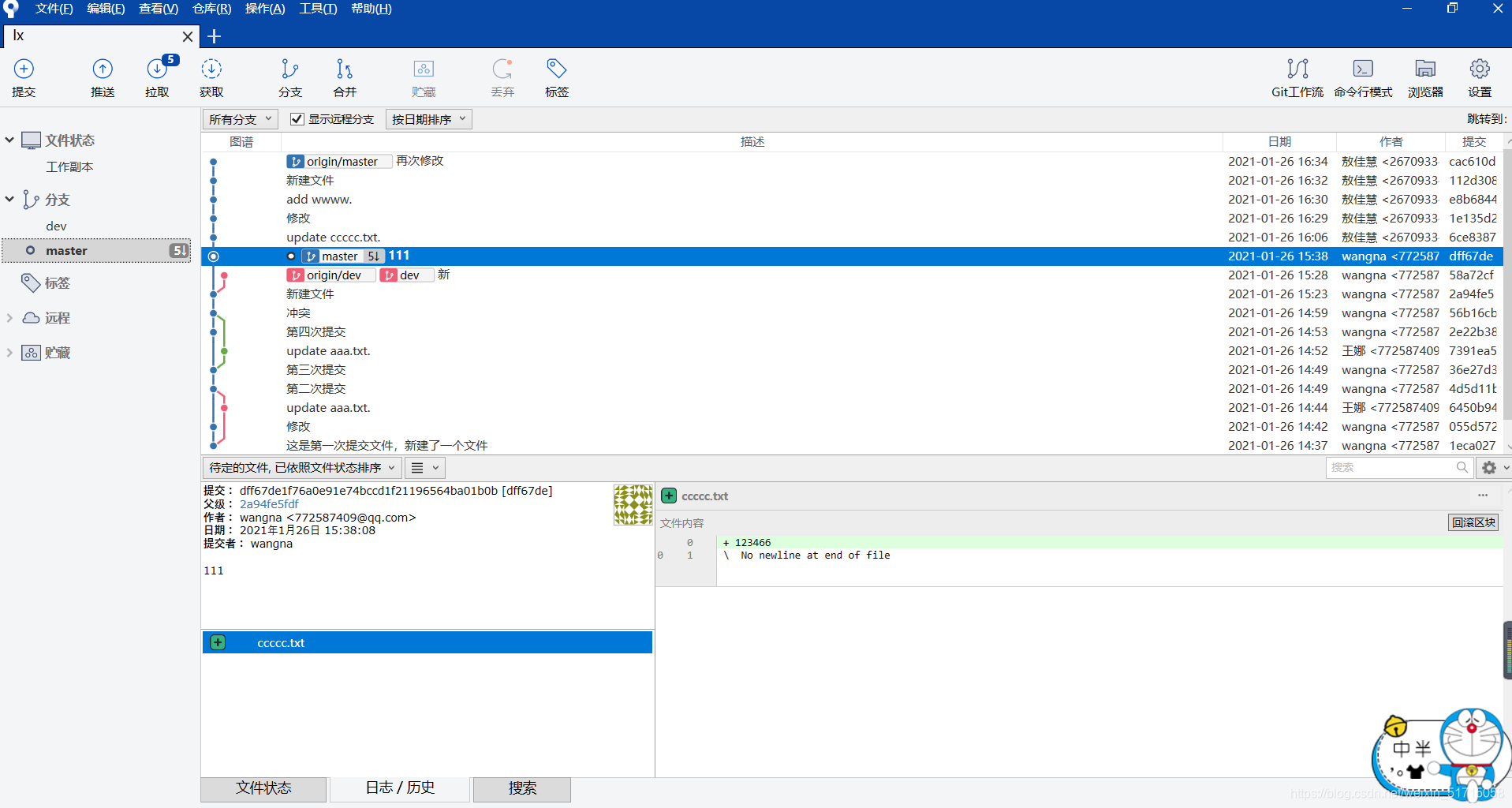The width and height of the screenshot is (1512, 808).
Task: Click the ccccc.txt added-file icon in diff header
Action: coord(669,496)
